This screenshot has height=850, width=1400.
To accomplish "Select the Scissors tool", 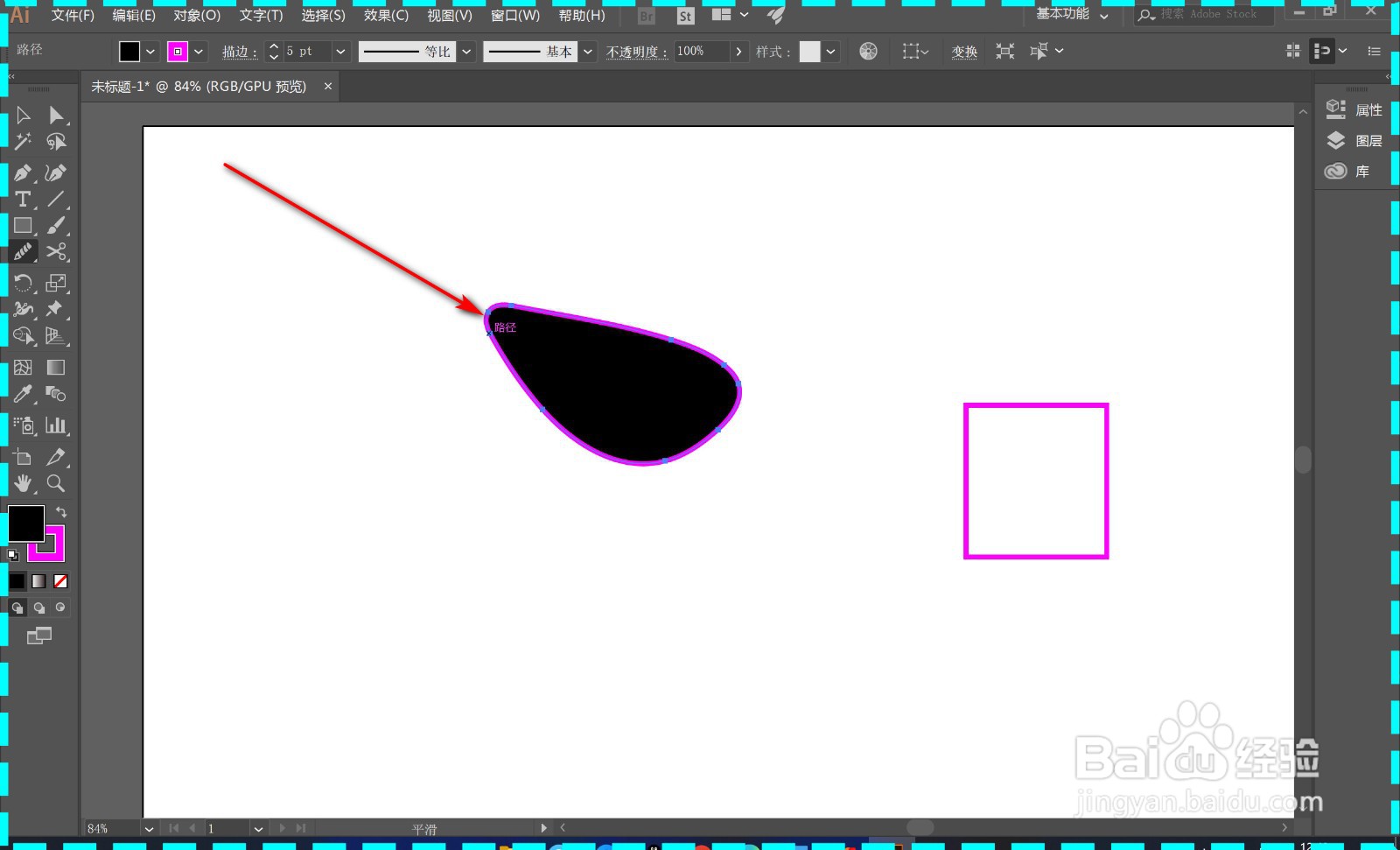I will 56,252.
